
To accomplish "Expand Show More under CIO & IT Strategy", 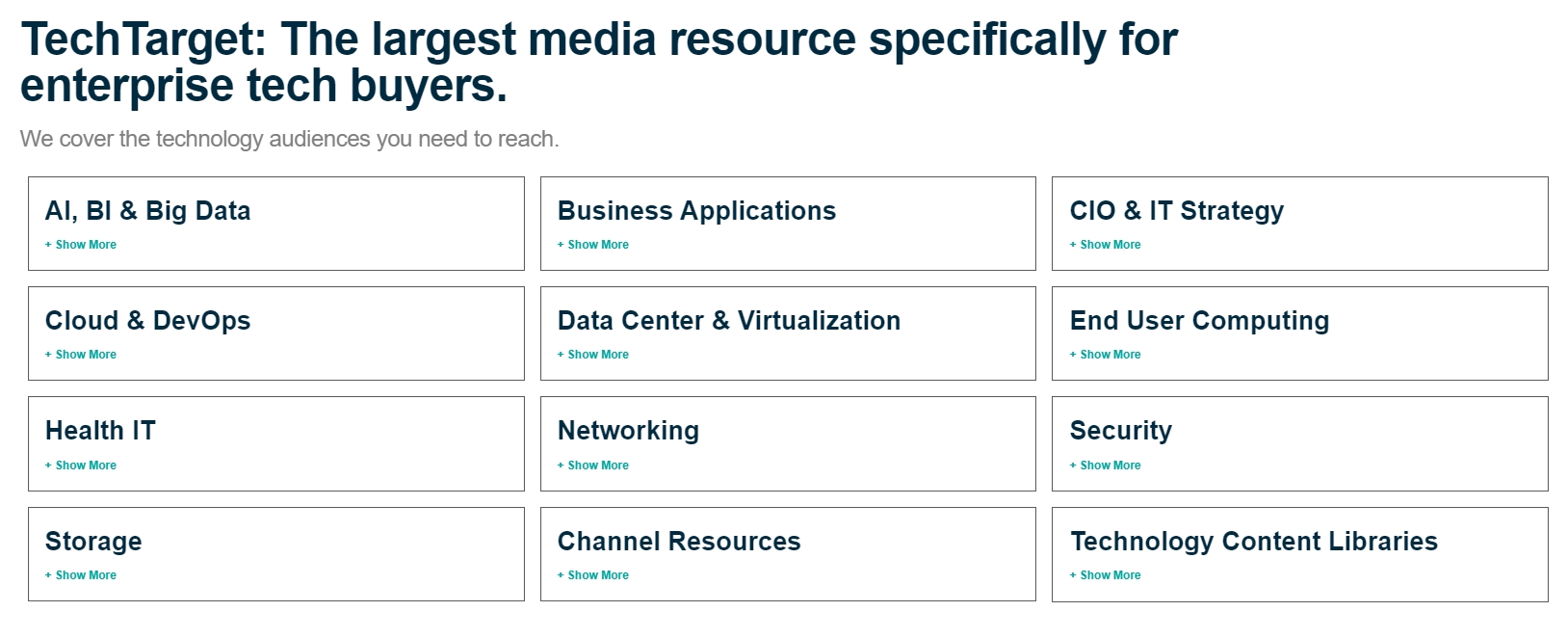I will pos(1106,245).
